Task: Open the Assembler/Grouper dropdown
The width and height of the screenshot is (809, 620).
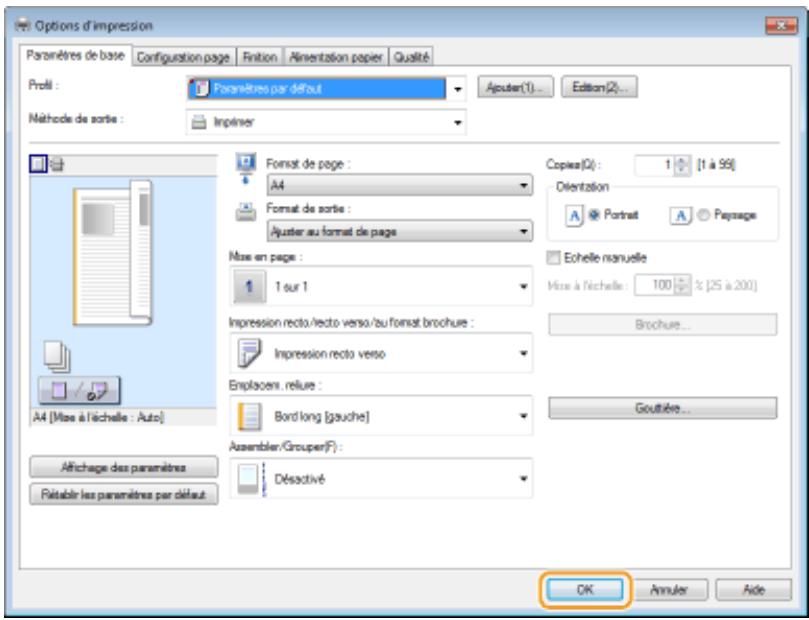Action: (x=381, y=479)
